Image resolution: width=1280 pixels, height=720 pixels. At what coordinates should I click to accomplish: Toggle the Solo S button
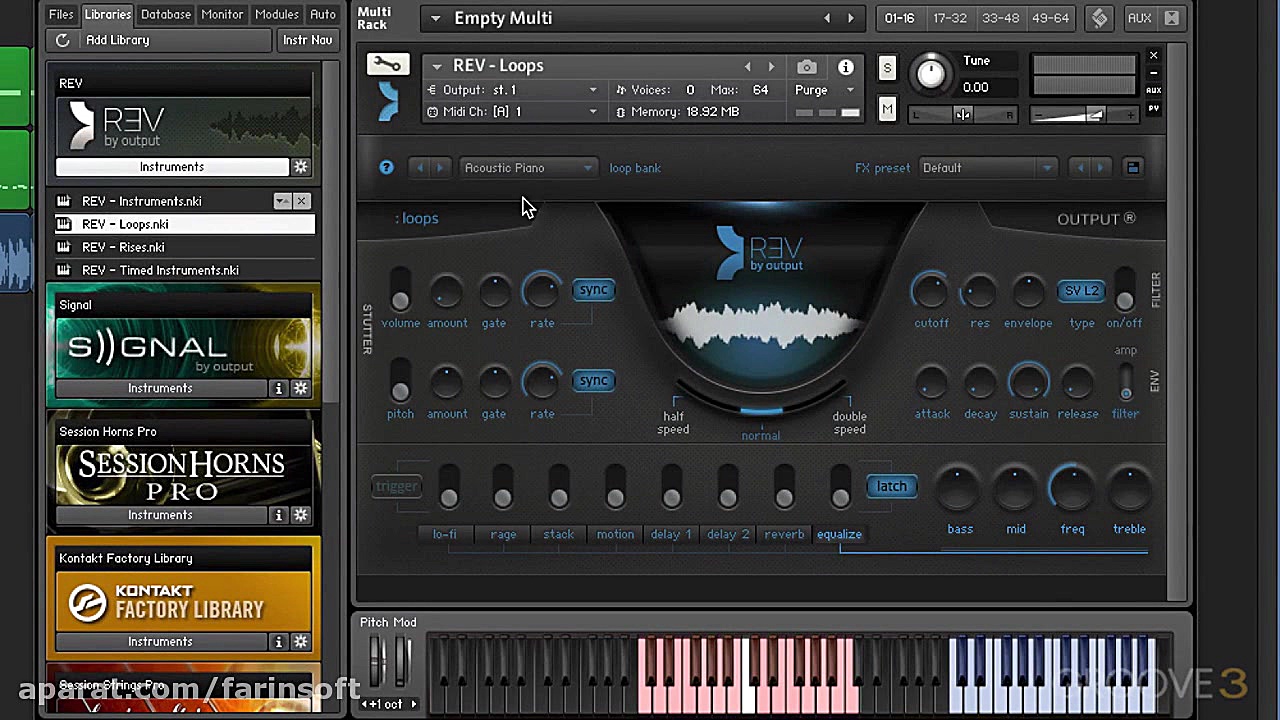tap(887, 68)
